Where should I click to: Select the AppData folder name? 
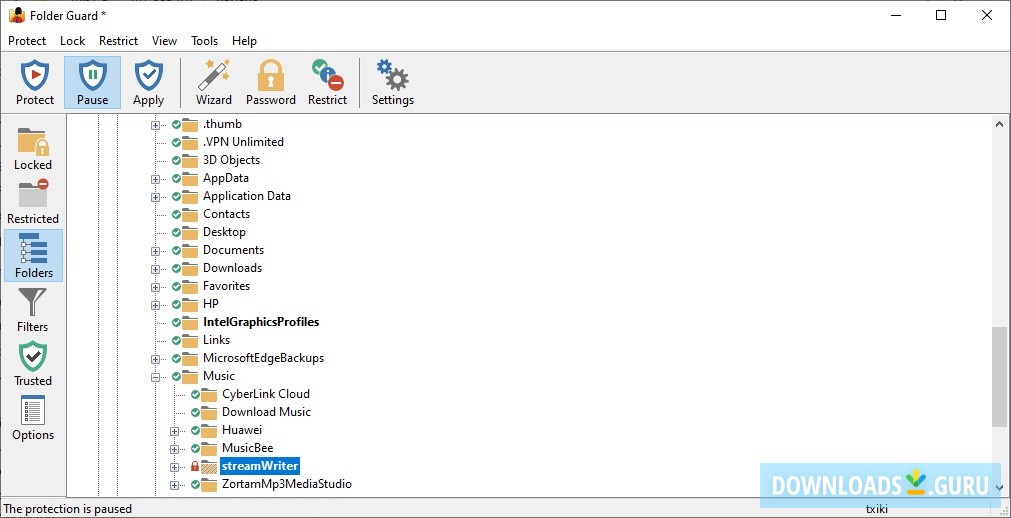[226, 177]
